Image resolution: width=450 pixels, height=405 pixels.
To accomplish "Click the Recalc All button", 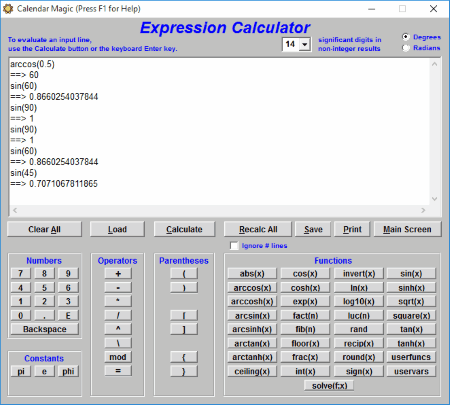I will click(258, 229).
